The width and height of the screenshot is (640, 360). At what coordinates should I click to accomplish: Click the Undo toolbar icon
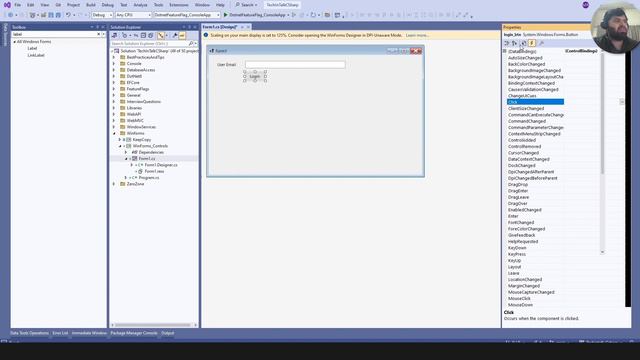click(68, 15)
